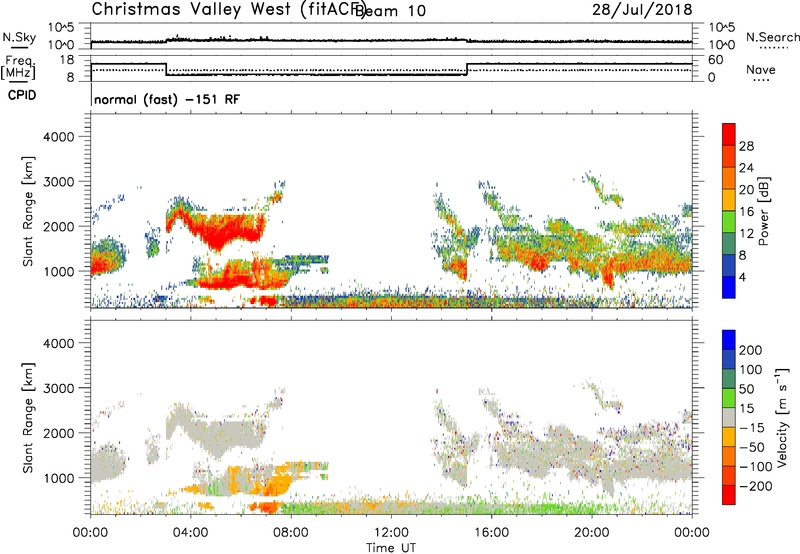Click the 'Christmas Valley West (fitACF)' title

coord(229,9)
